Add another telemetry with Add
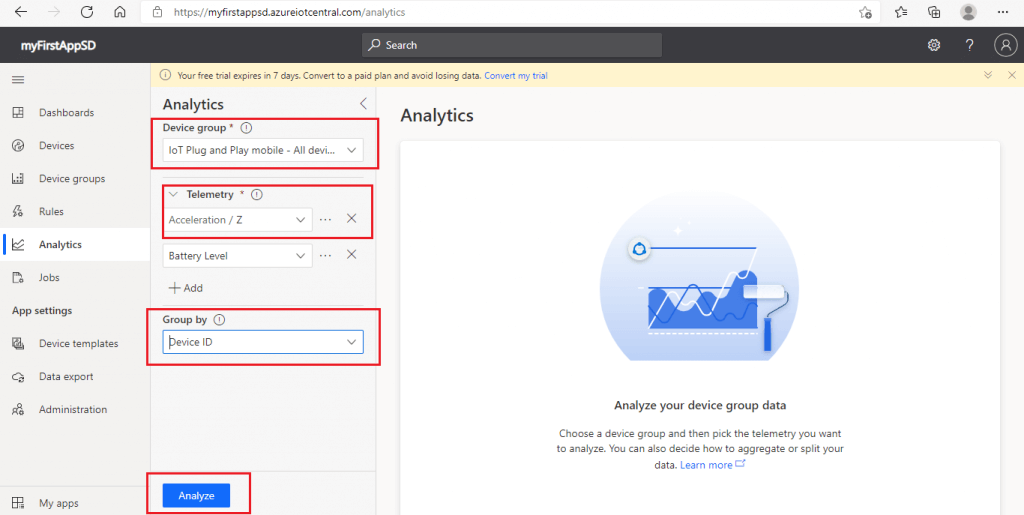 [x=185, y=288]
